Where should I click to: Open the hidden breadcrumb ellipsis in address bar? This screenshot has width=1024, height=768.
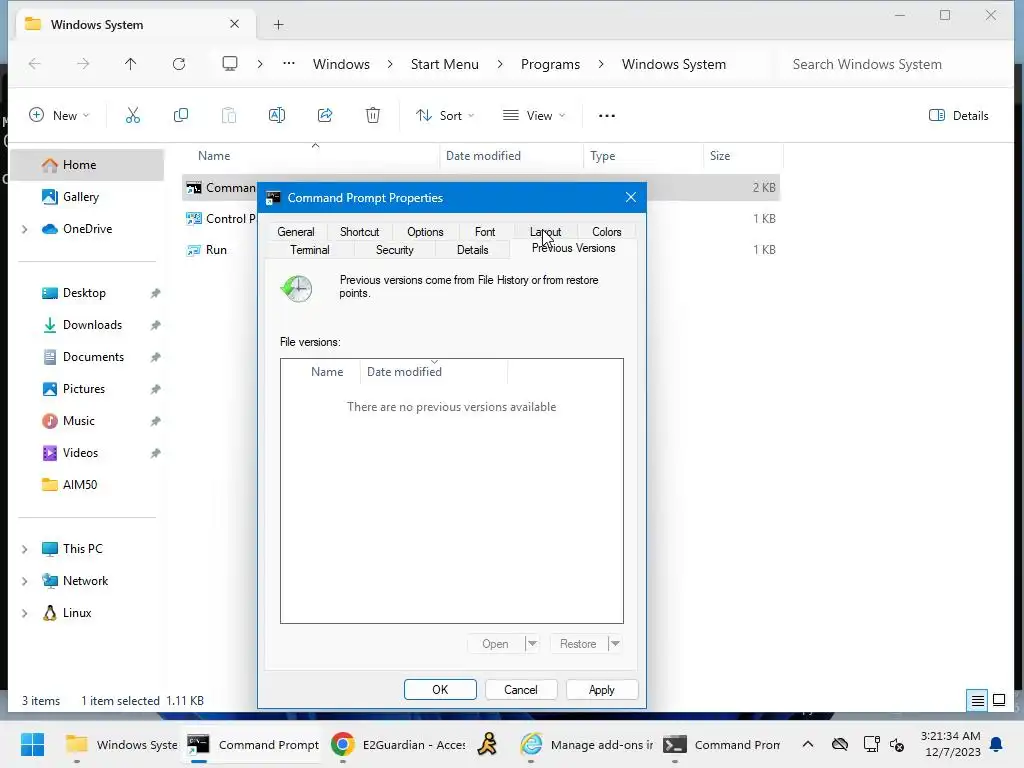289,64
